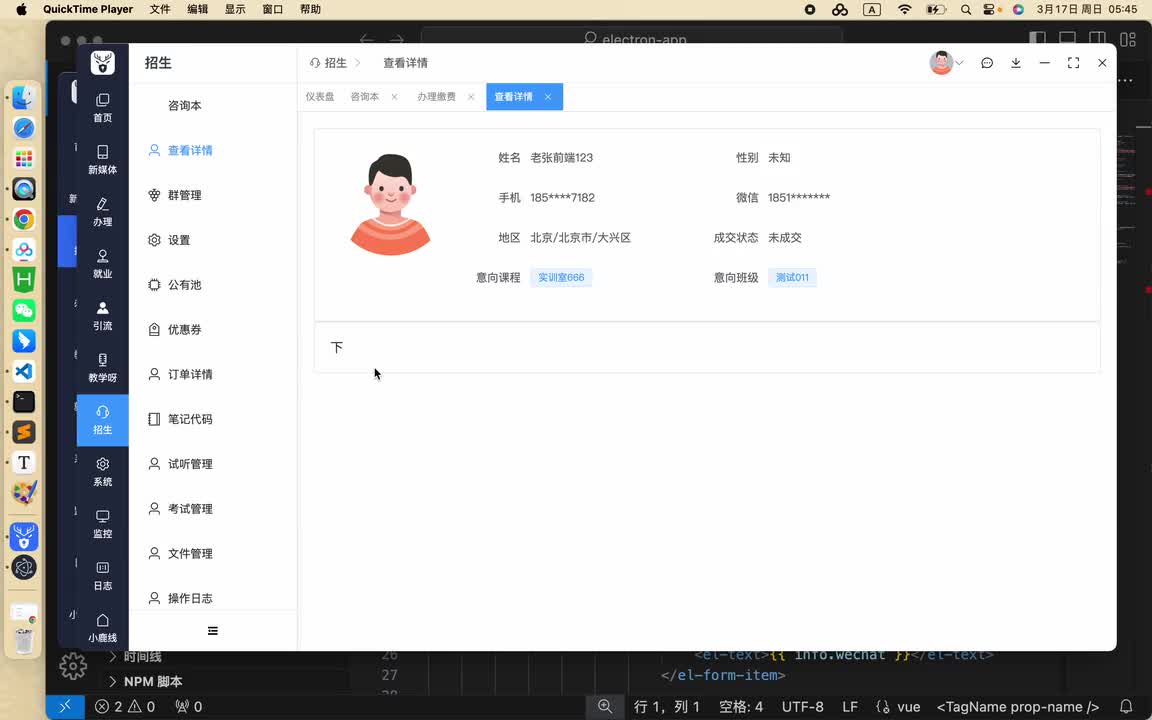This screenshot has width=1152, height=720.
Task: Open Spotlight search in menu bar
Action: click(x=966, y=10)
